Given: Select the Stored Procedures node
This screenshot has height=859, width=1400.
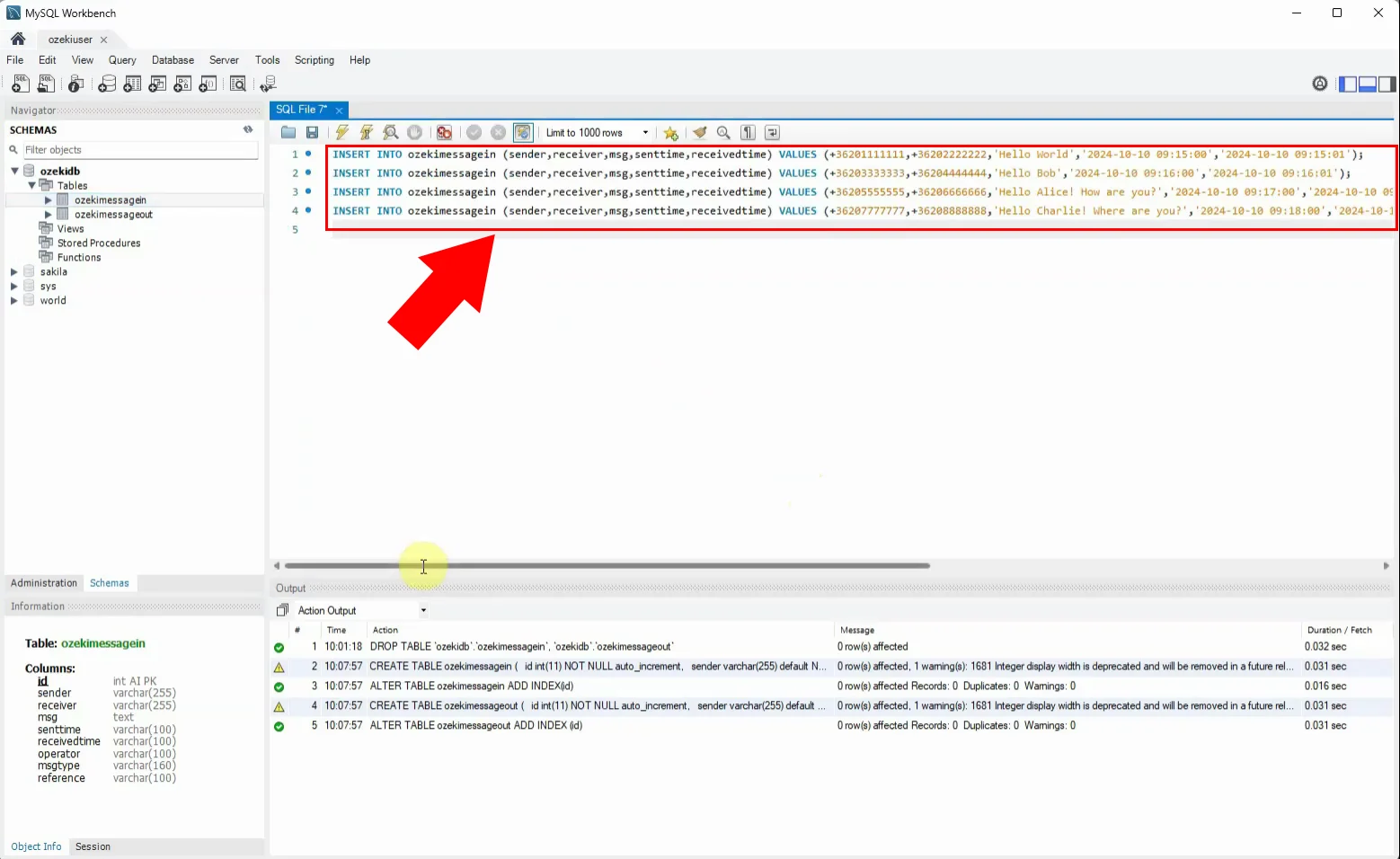Looking at the screenshot, I should [x=99, y=243].
